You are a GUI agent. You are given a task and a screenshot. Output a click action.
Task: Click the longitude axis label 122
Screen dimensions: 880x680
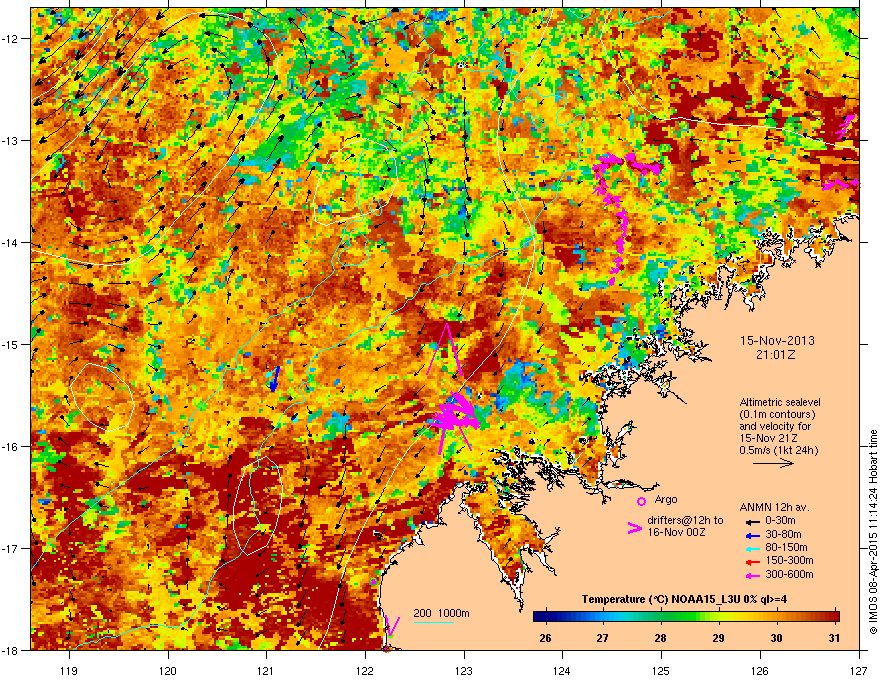365,670
